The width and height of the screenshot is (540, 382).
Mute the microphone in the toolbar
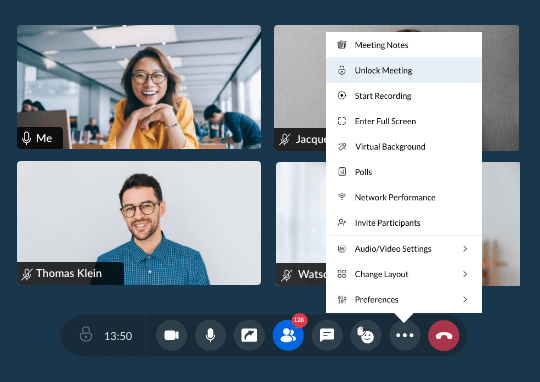point(210,335)
